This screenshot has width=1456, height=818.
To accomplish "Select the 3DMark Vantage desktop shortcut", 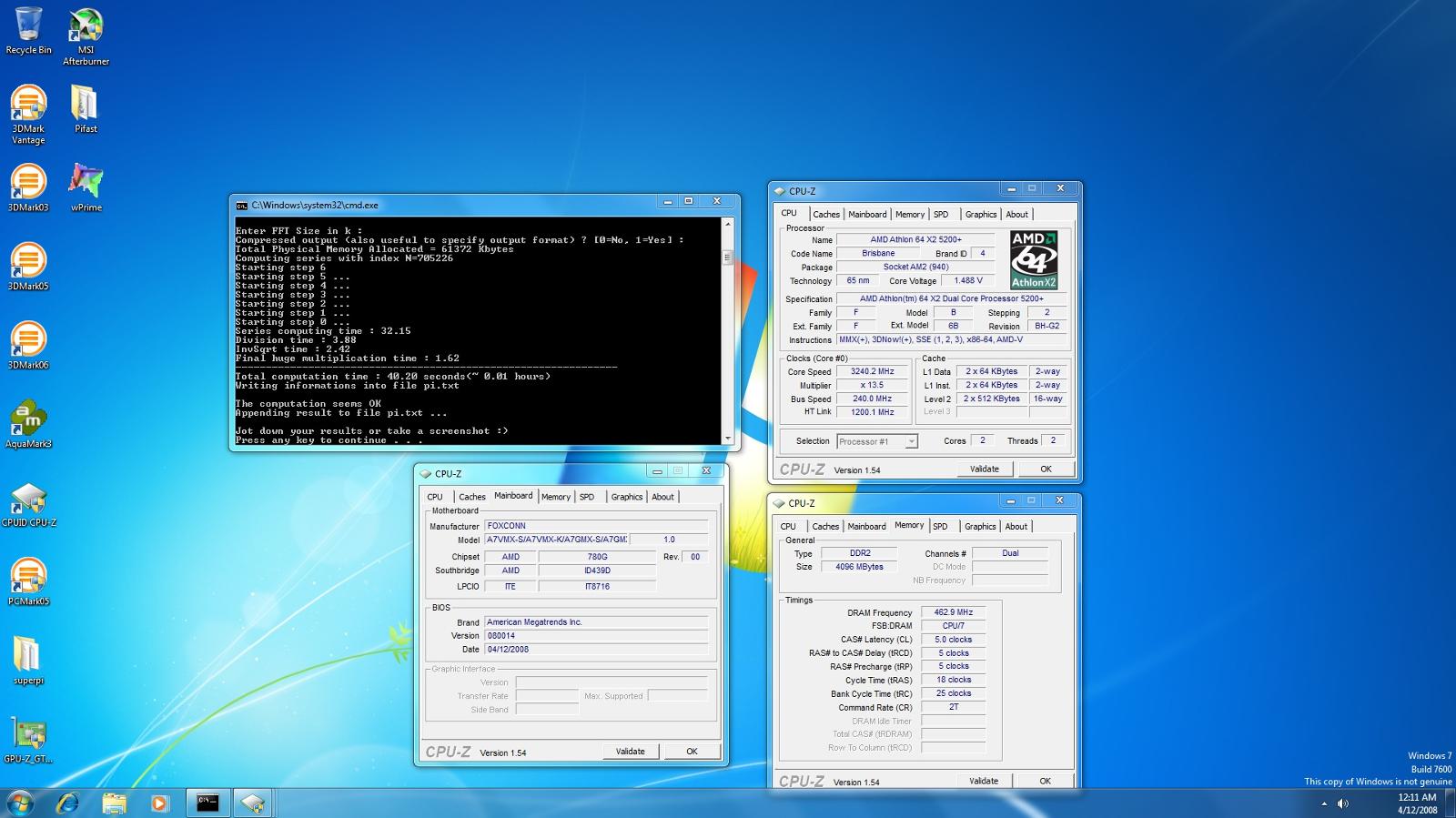I will click(28, 115).
